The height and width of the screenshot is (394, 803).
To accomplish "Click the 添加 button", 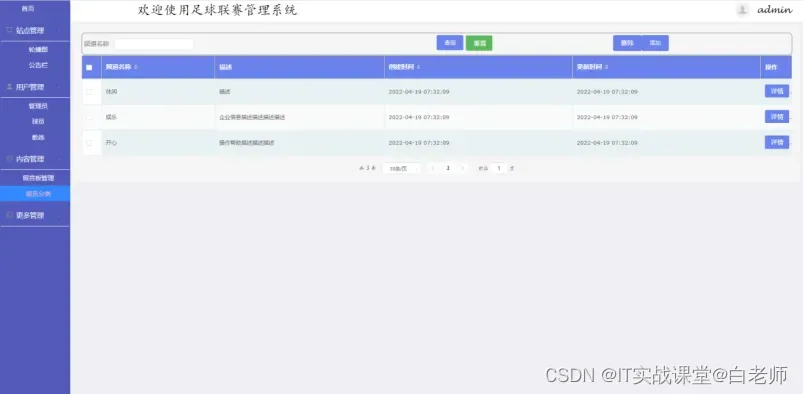I will coord(655,43).
